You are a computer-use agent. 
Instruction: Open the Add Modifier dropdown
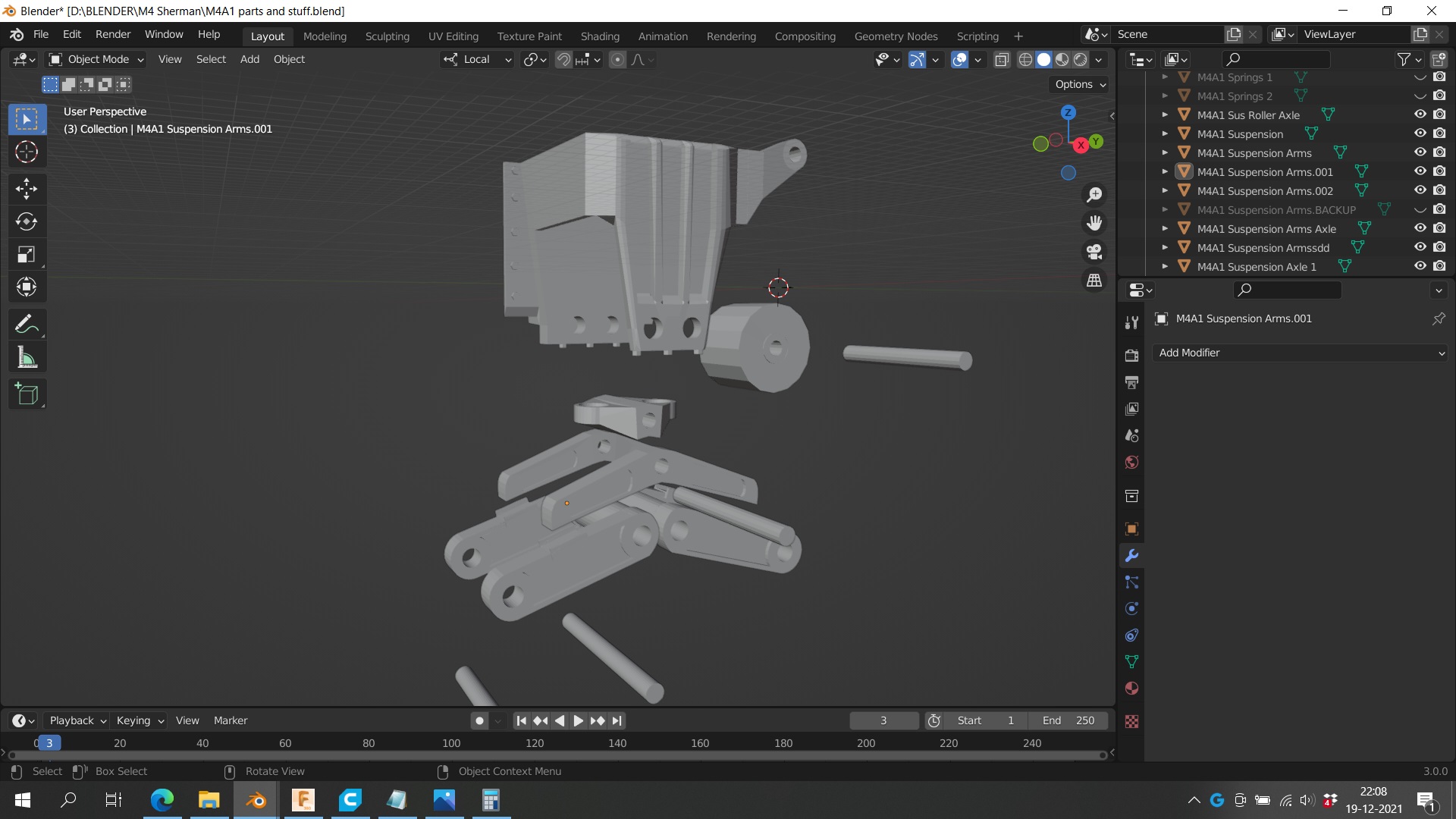click(1300, 353)
